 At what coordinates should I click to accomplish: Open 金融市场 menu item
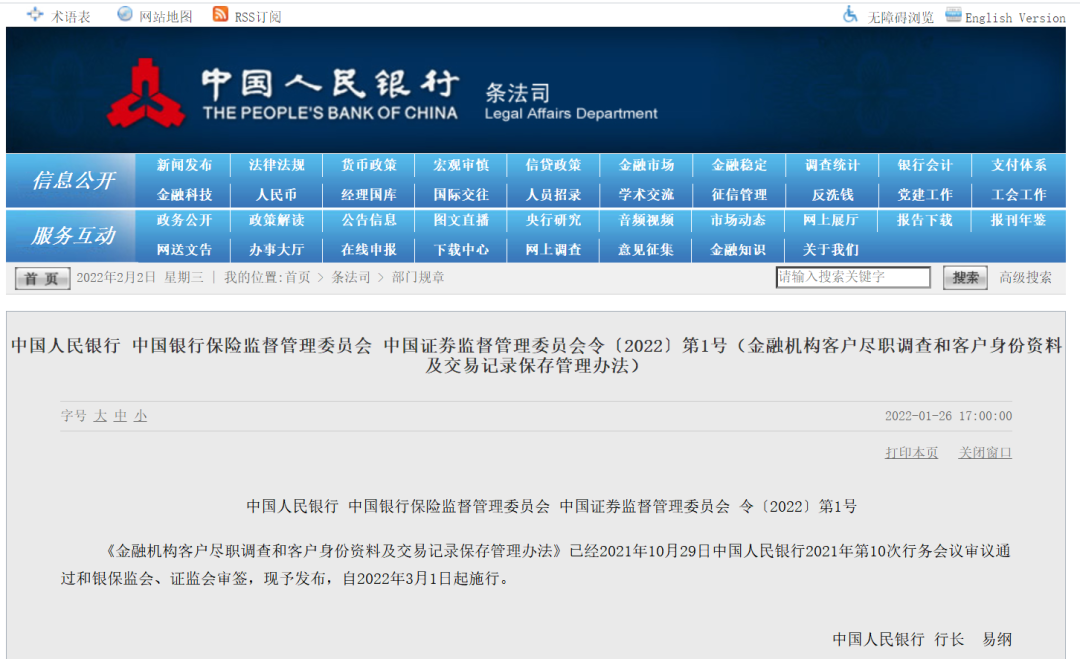tap(646, 165)
